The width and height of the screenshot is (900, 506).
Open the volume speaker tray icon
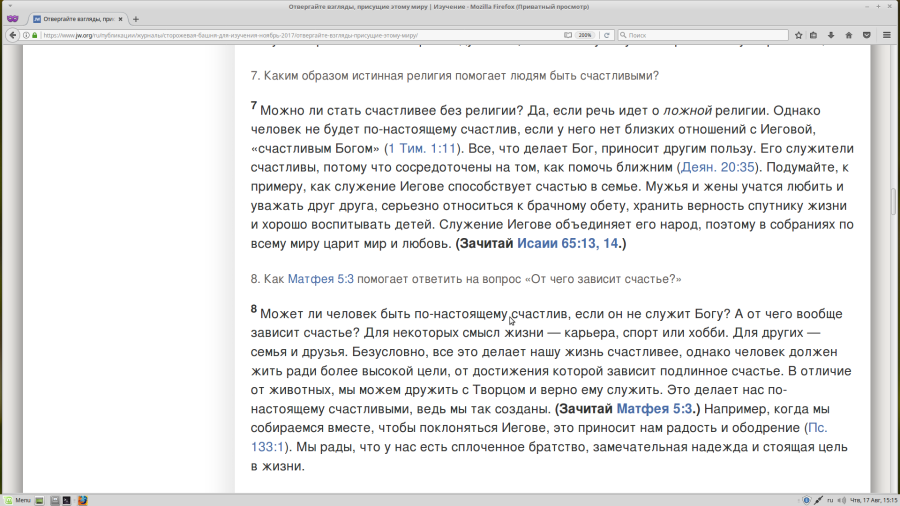841,500
